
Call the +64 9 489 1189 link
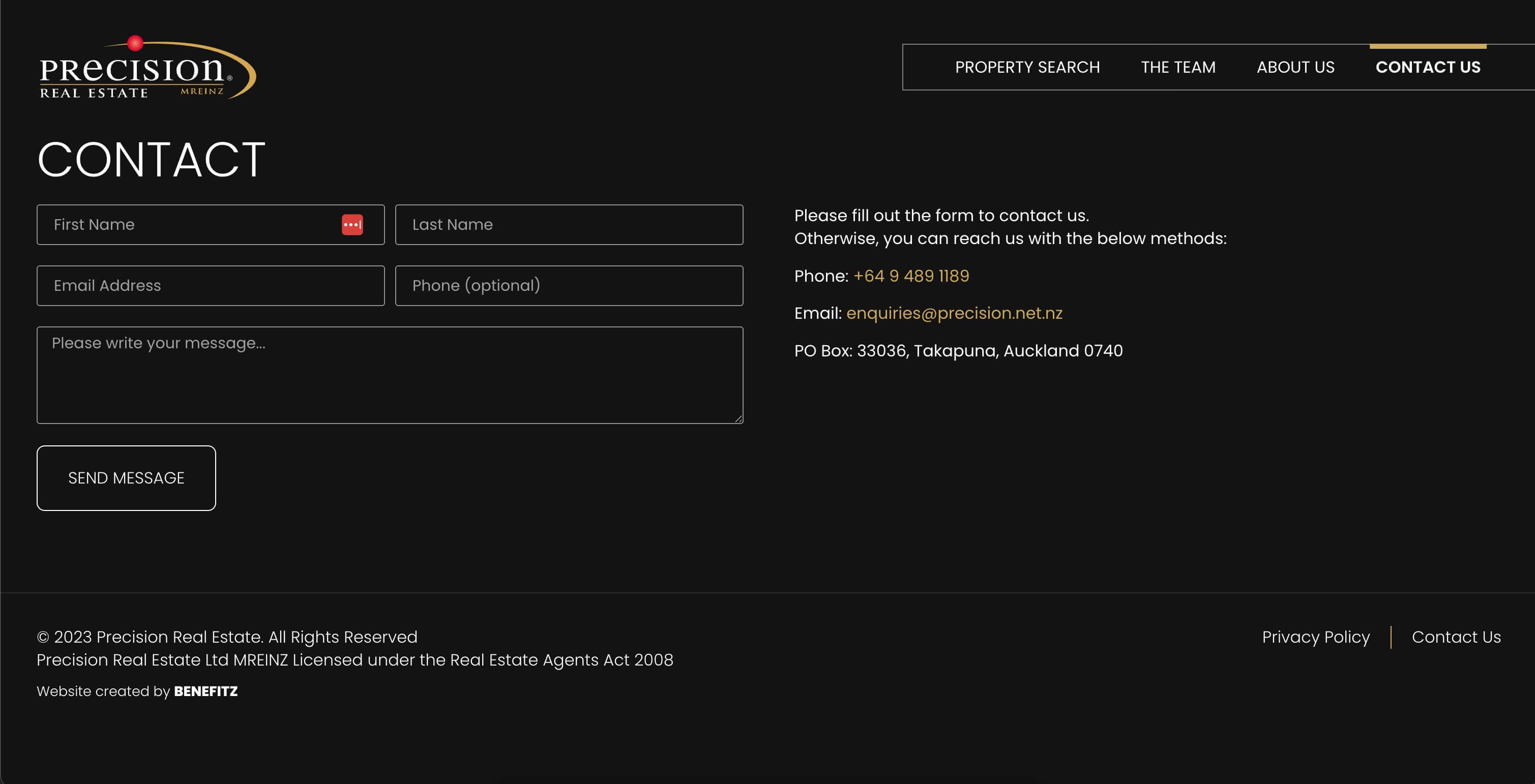coord(910,276)
